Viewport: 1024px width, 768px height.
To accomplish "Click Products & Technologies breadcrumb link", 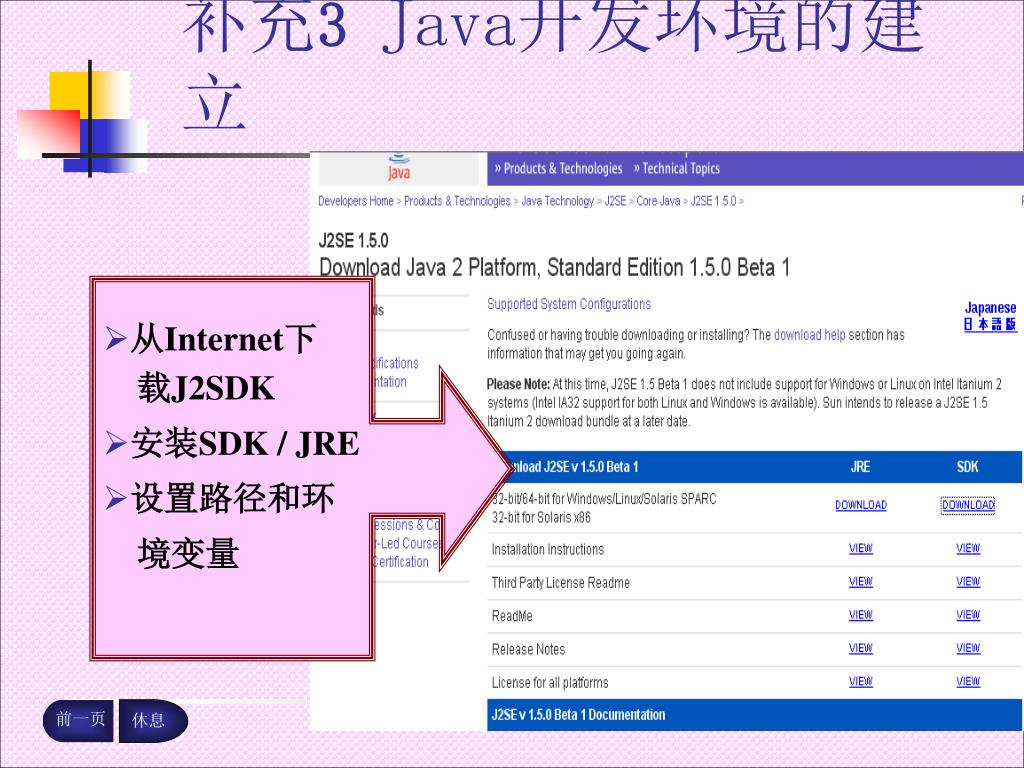I will [457, 201].
